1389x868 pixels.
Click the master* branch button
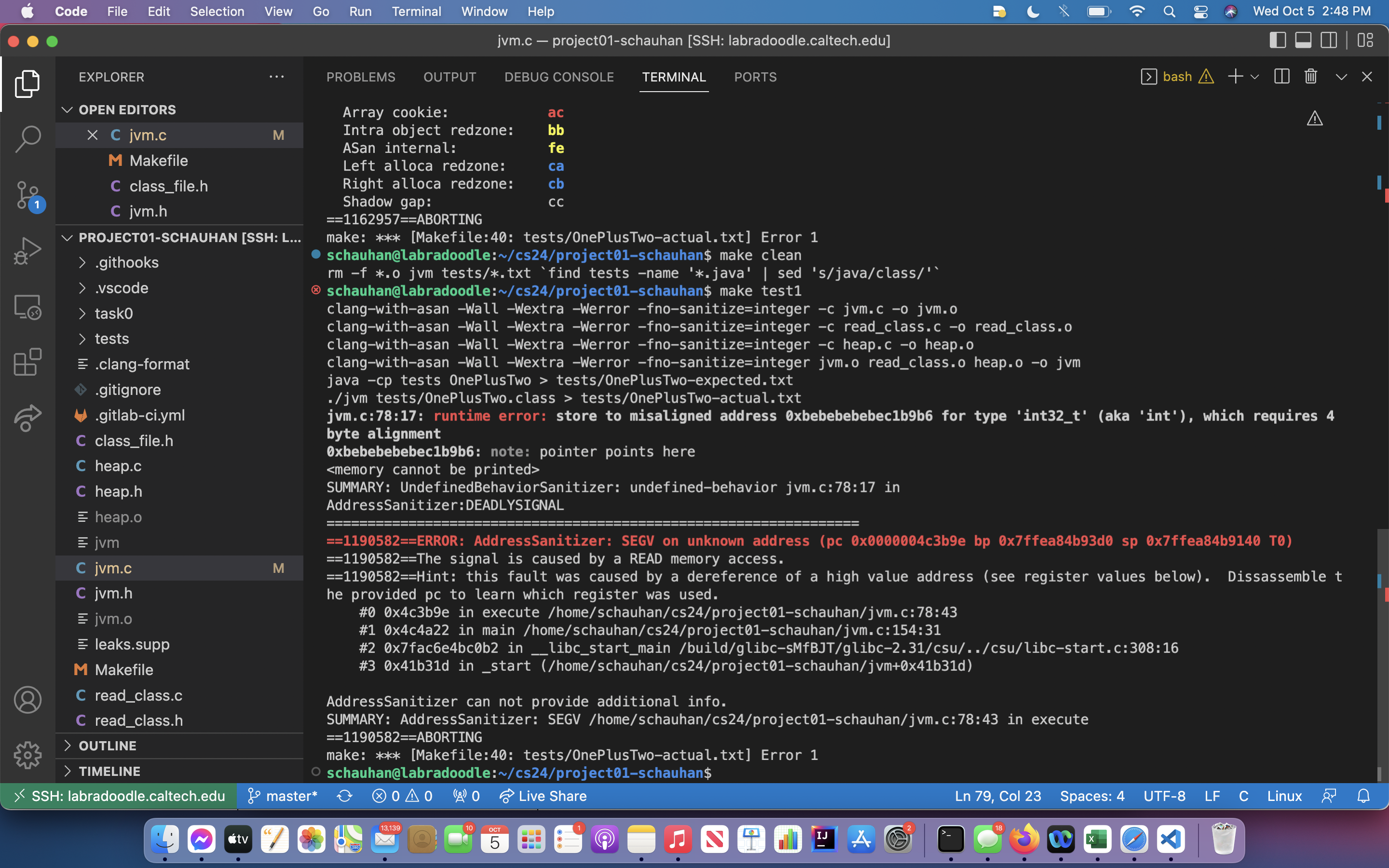coord(283,796)
